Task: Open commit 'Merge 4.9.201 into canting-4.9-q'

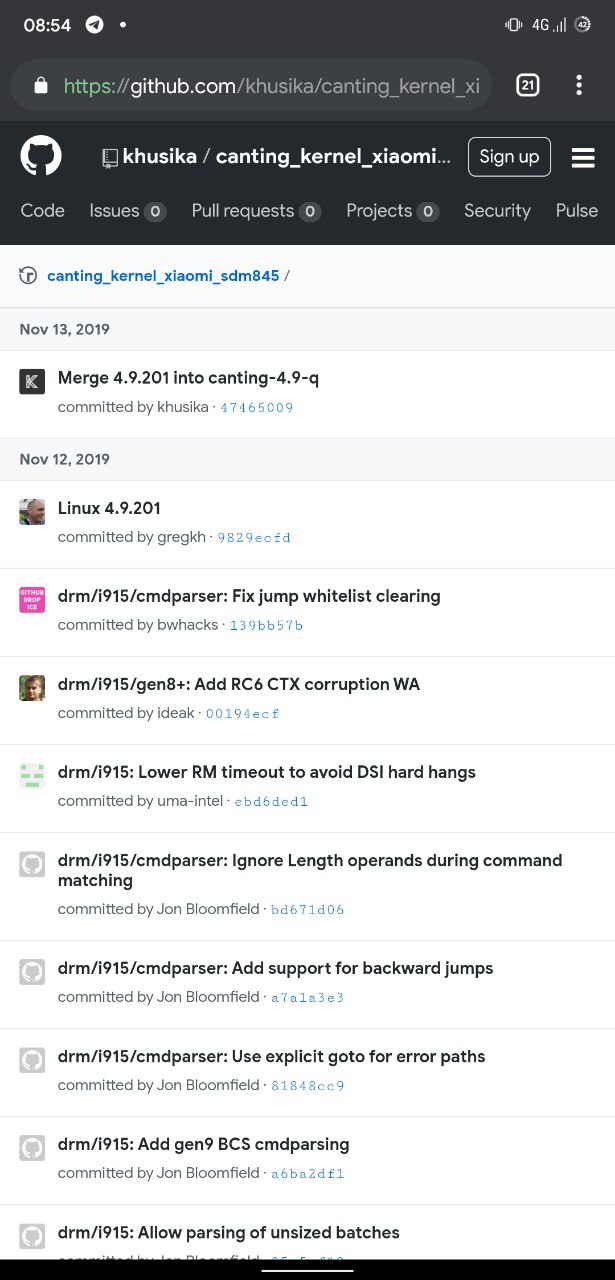Action: coord(188,378)
